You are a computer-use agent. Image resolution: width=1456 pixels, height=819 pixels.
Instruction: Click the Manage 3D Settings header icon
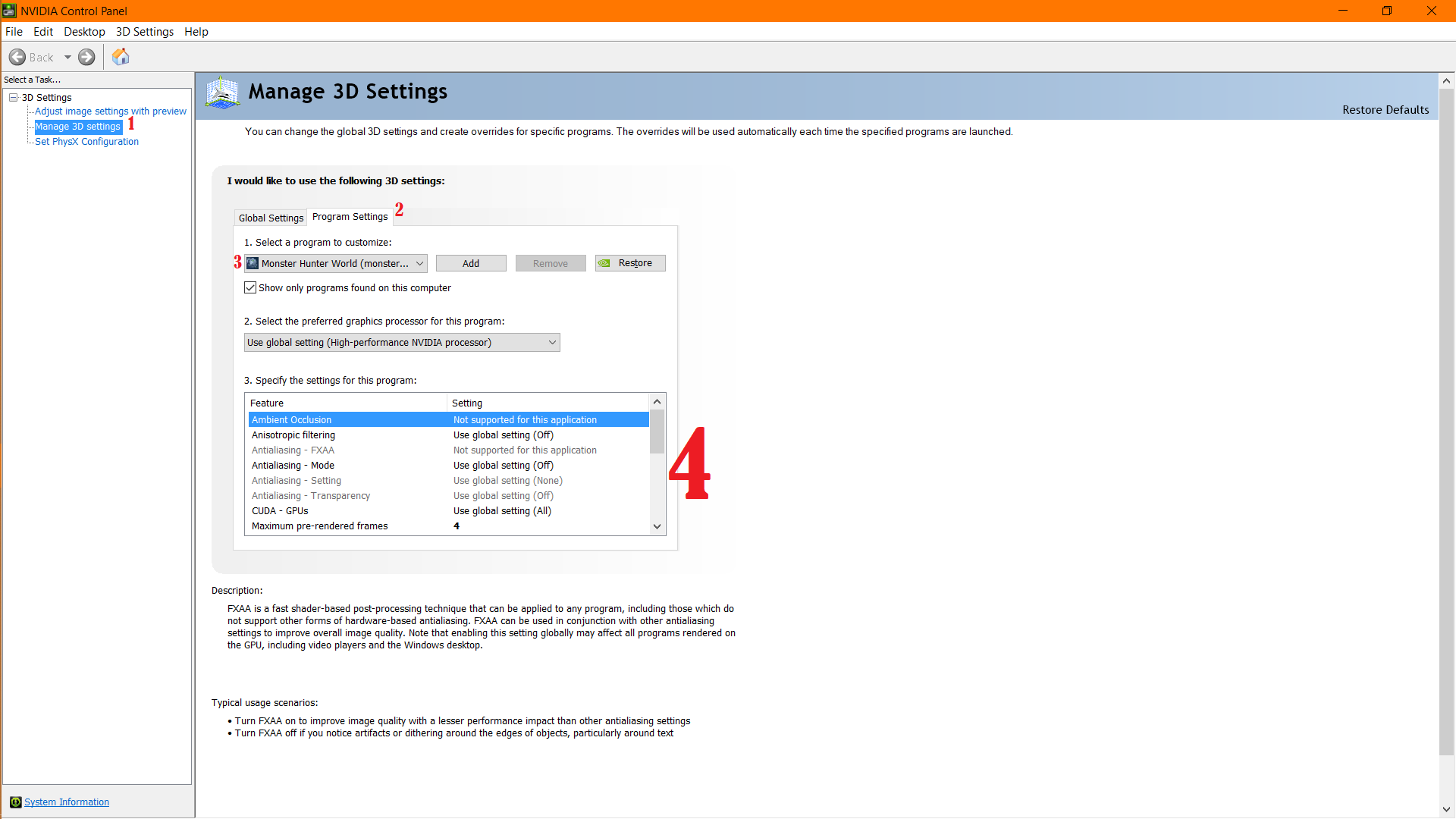[x=222, y=93]
